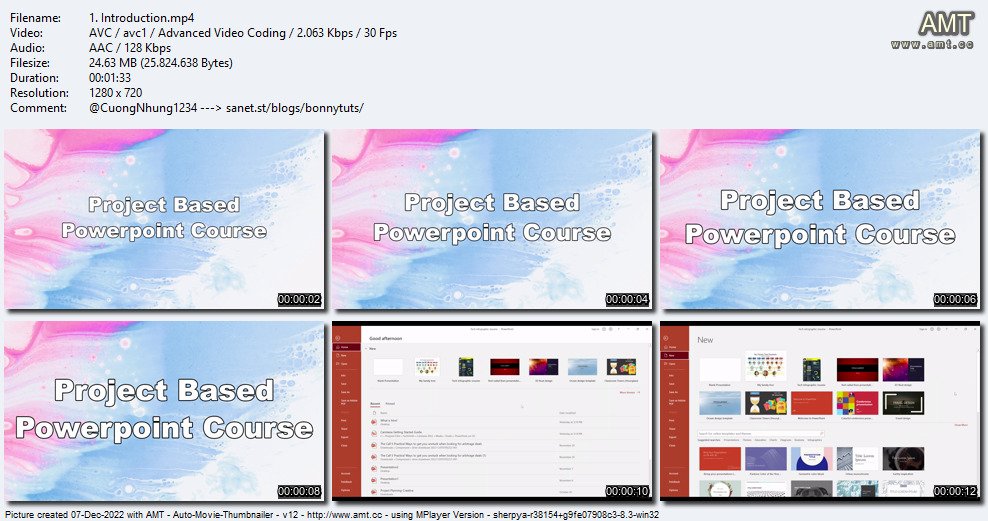Choose the highlighted New item in the 00:00:12 sidebar
Viewport: 988px width, 521px height.
pyautogui.click(x=673, y=355)
